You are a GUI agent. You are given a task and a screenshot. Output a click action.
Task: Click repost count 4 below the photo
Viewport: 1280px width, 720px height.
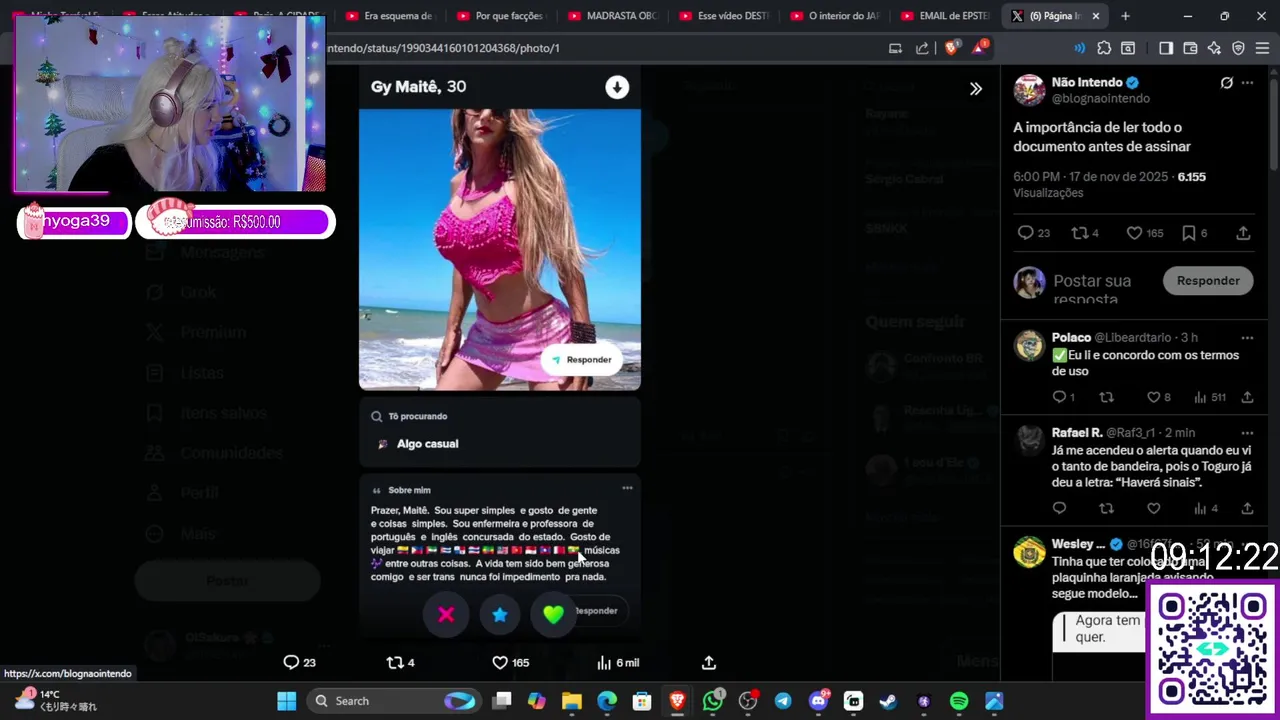400,662
